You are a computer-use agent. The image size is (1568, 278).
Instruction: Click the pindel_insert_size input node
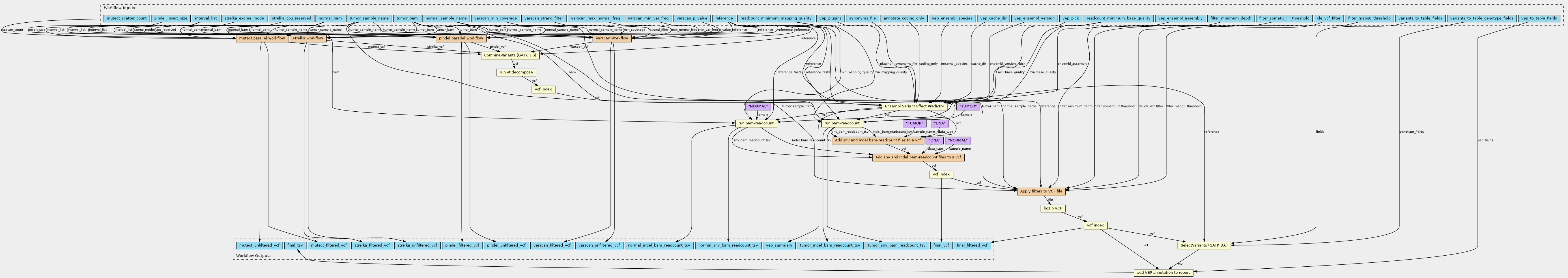pyautogui.click(x=171, y=18)
